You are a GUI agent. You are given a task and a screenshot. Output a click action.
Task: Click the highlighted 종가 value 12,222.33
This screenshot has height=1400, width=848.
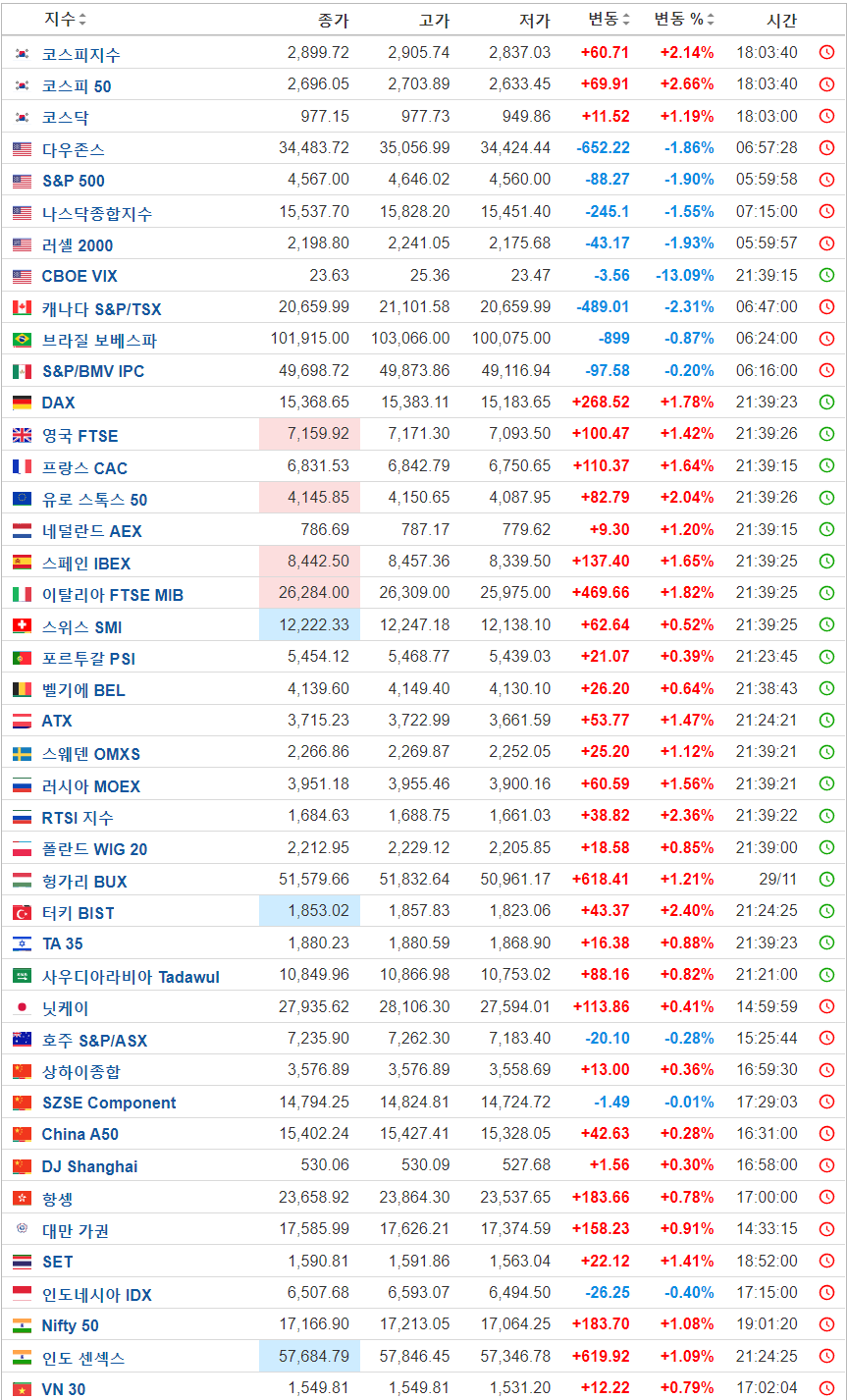pos(310,624)
